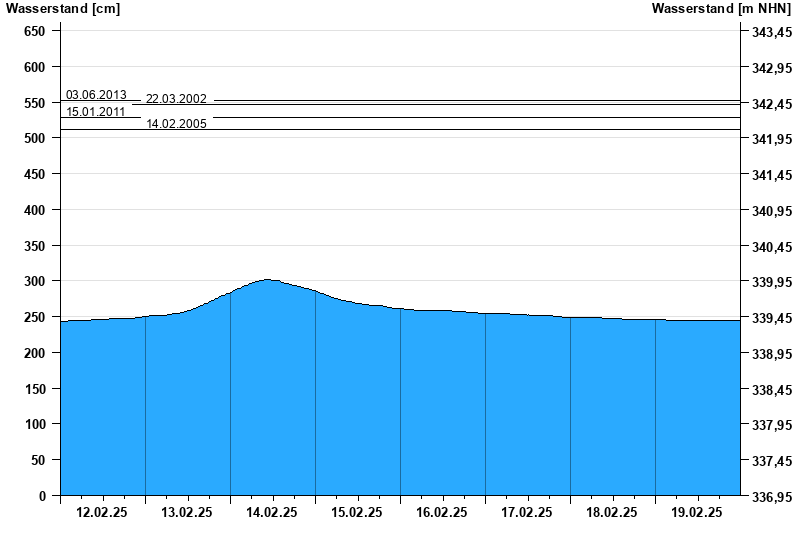Click the 03.06.2013 flood mark label
This screenshot has width=800, height=550.
(x=96, y=95)
